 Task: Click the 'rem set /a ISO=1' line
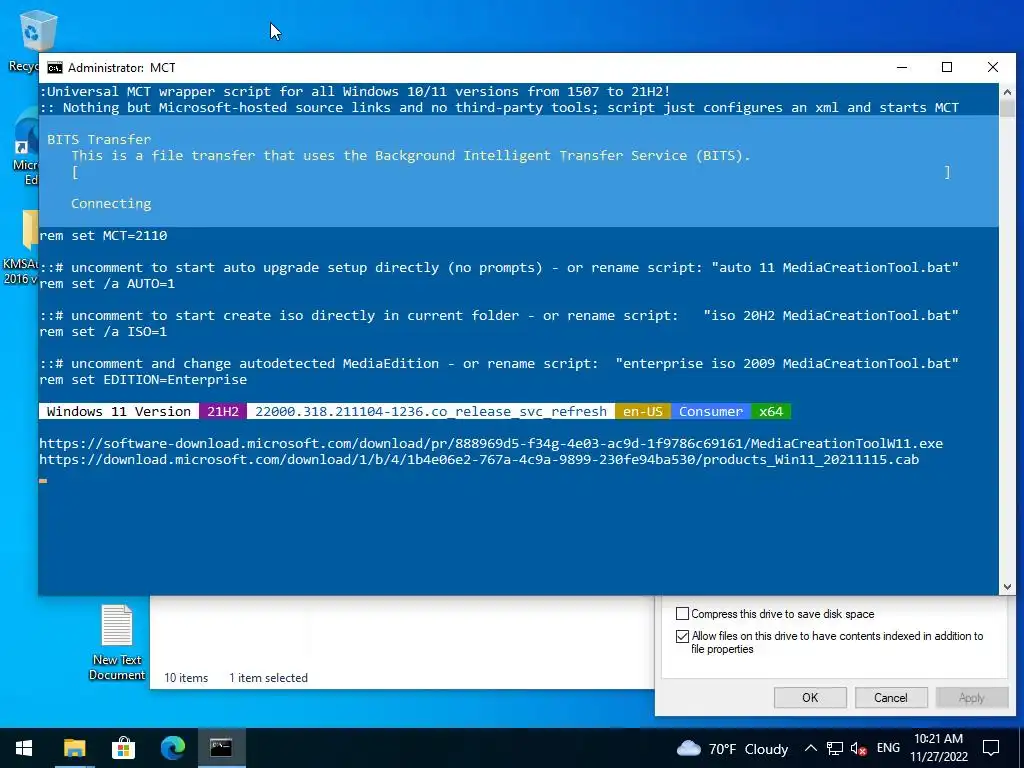[103, 332]
